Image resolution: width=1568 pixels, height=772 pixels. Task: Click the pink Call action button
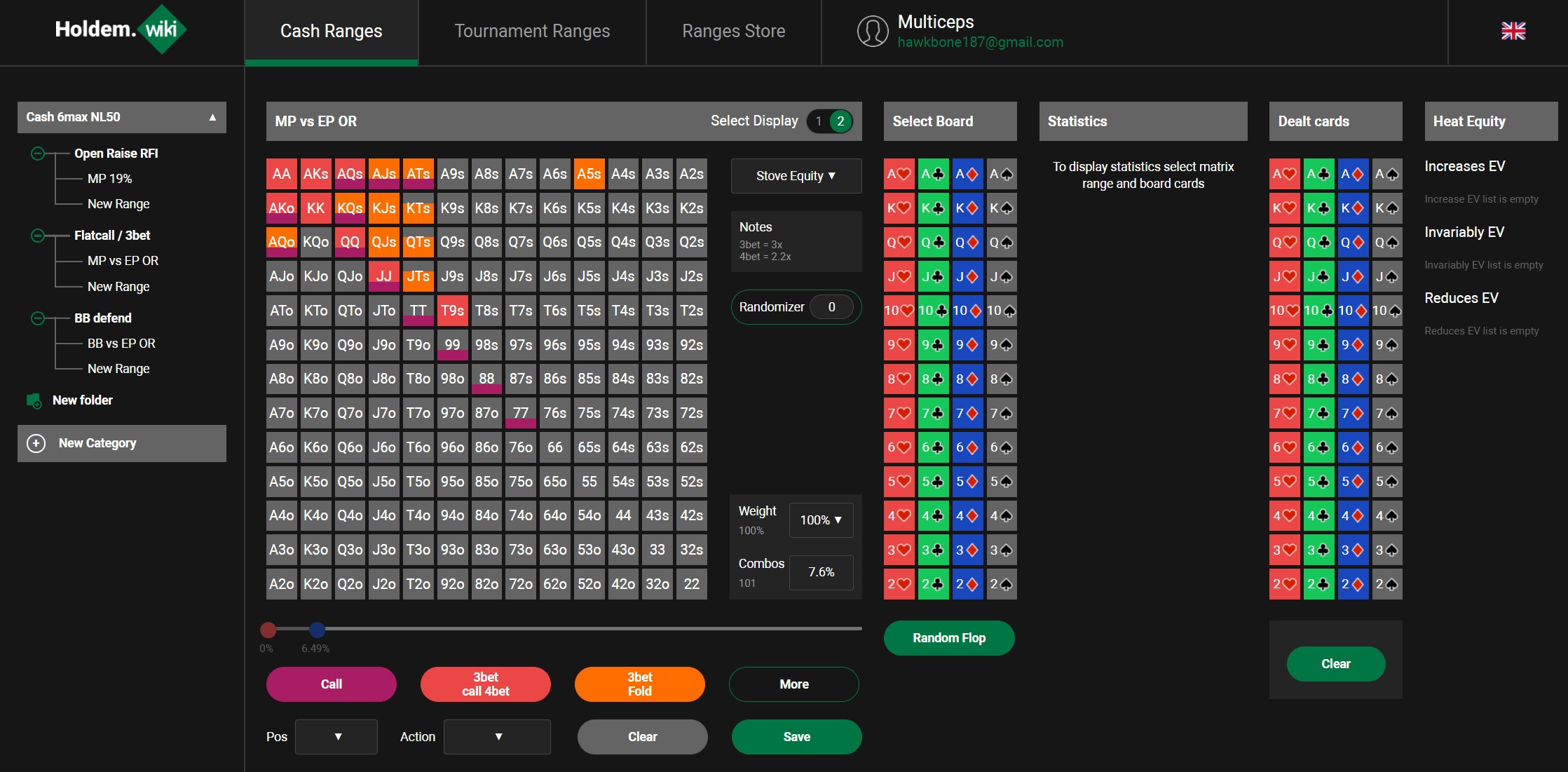(332, 684)
